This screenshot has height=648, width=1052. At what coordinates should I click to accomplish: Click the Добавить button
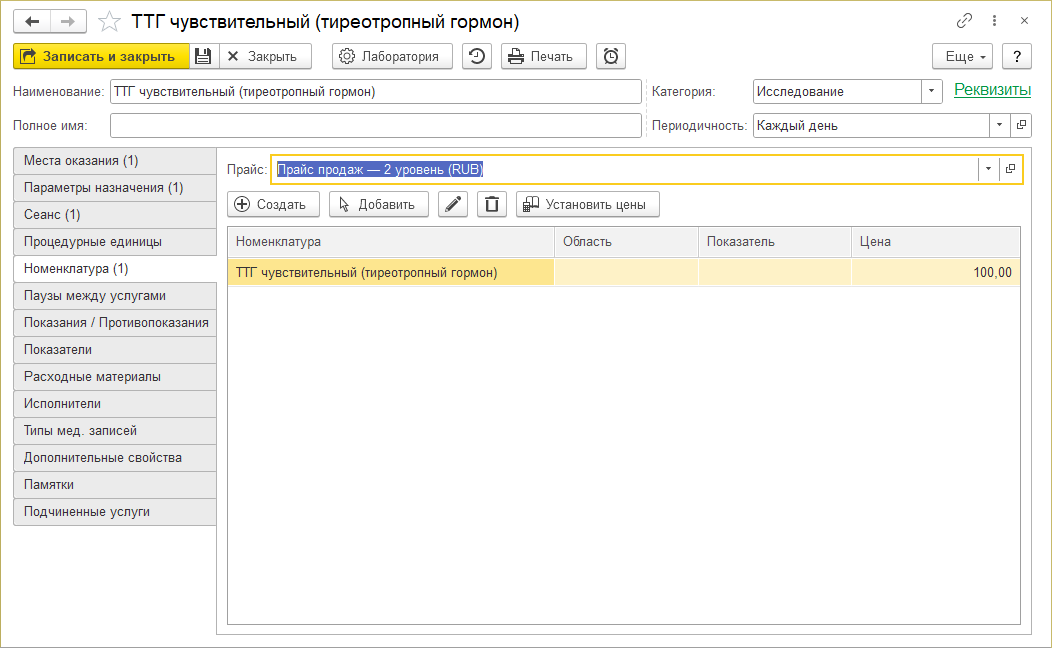point(378,205)
